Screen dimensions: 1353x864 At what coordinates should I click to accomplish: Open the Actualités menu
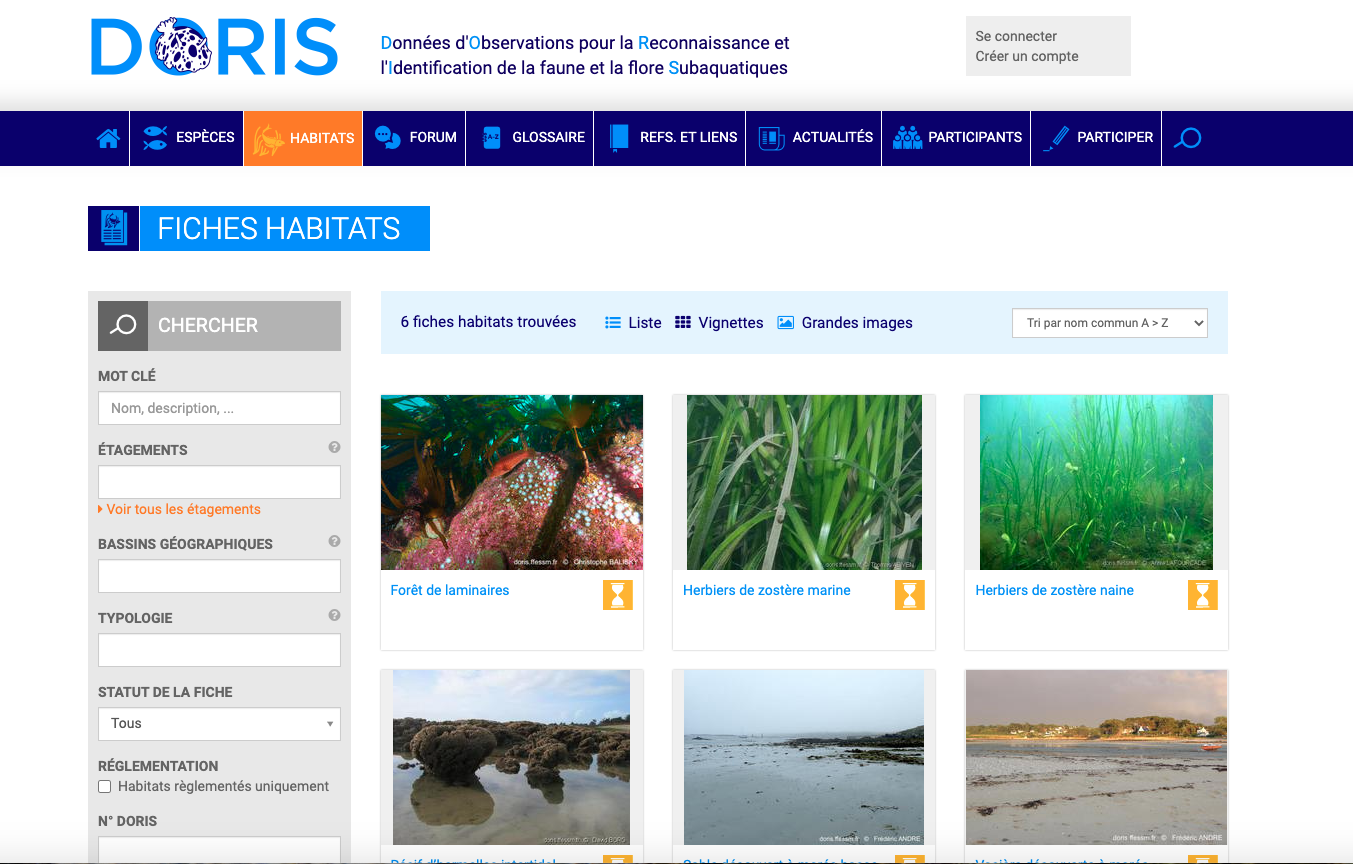(814, 138)
